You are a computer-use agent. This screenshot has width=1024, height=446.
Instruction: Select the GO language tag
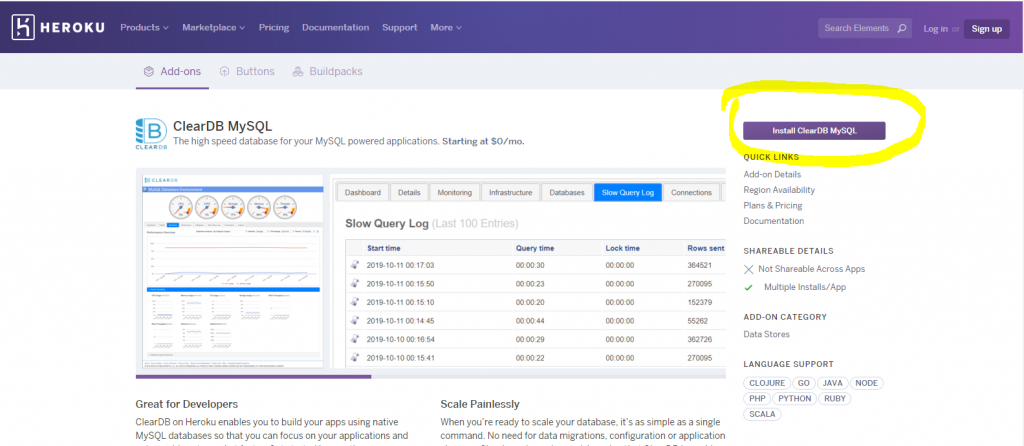coord(803,383)
